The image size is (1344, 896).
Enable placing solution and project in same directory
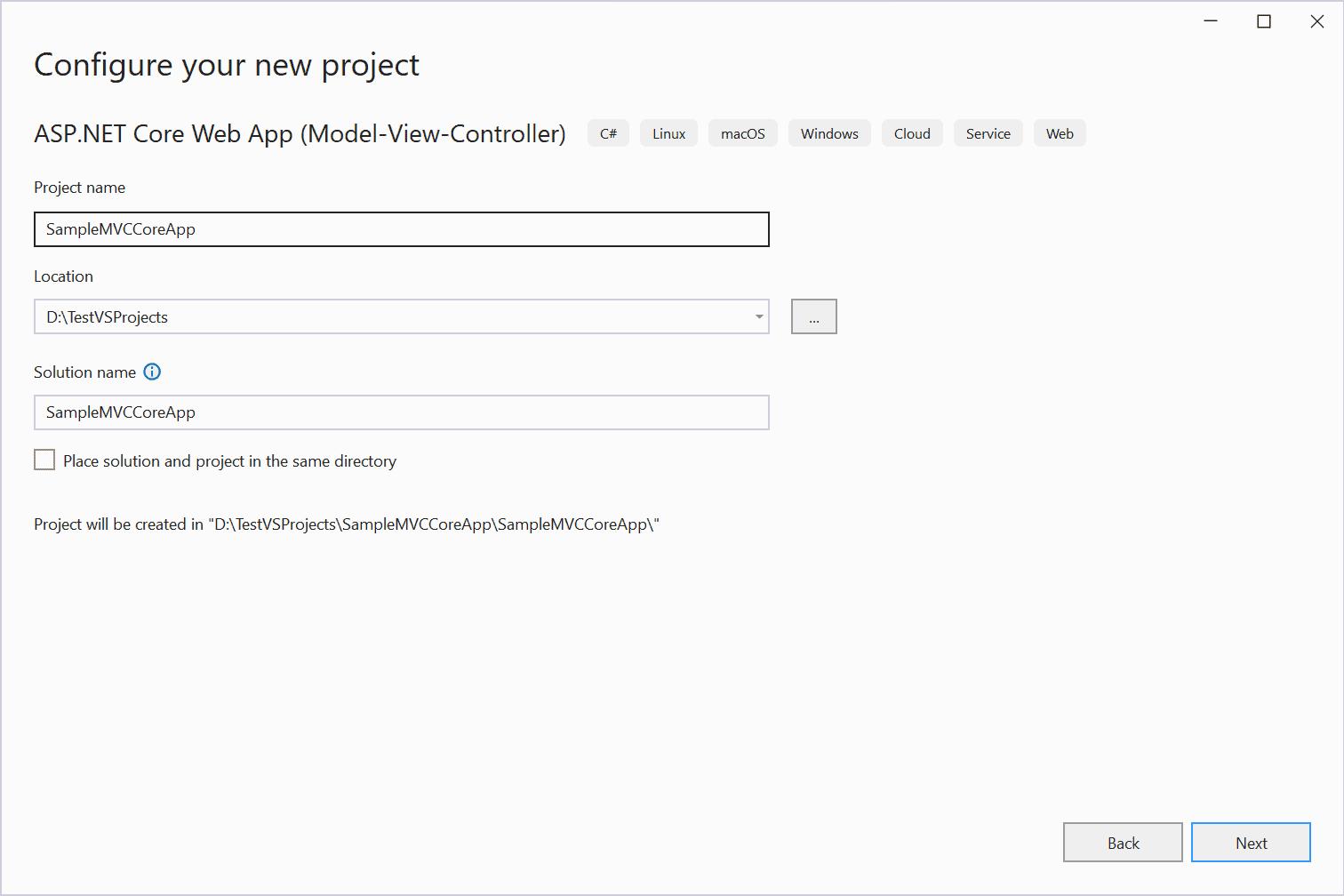tap(44, 459)
